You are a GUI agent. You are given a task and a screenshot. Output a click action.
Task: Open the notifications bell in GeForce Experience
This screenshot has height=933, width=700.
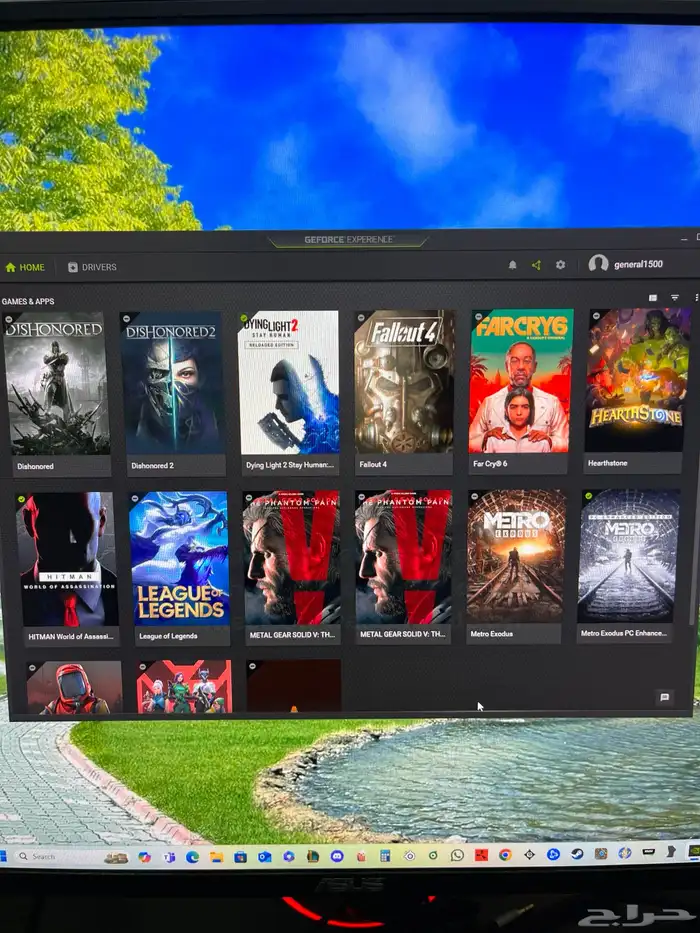pos(512,265)
